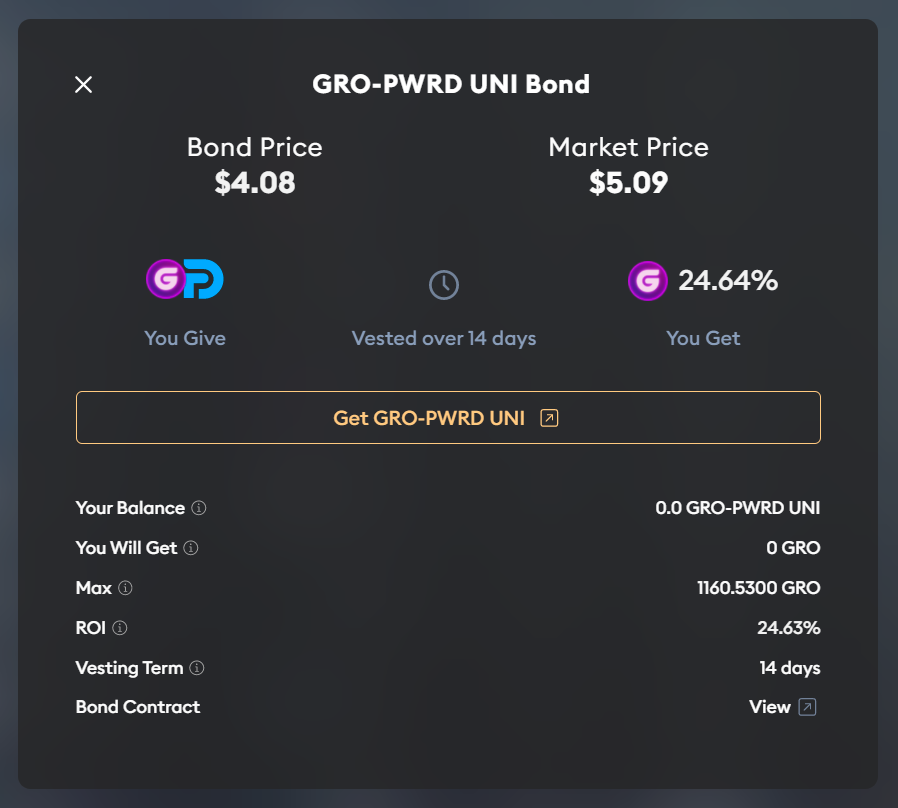
Task: Click the $4.08 bond price value
Action: [x=255, y=183]
